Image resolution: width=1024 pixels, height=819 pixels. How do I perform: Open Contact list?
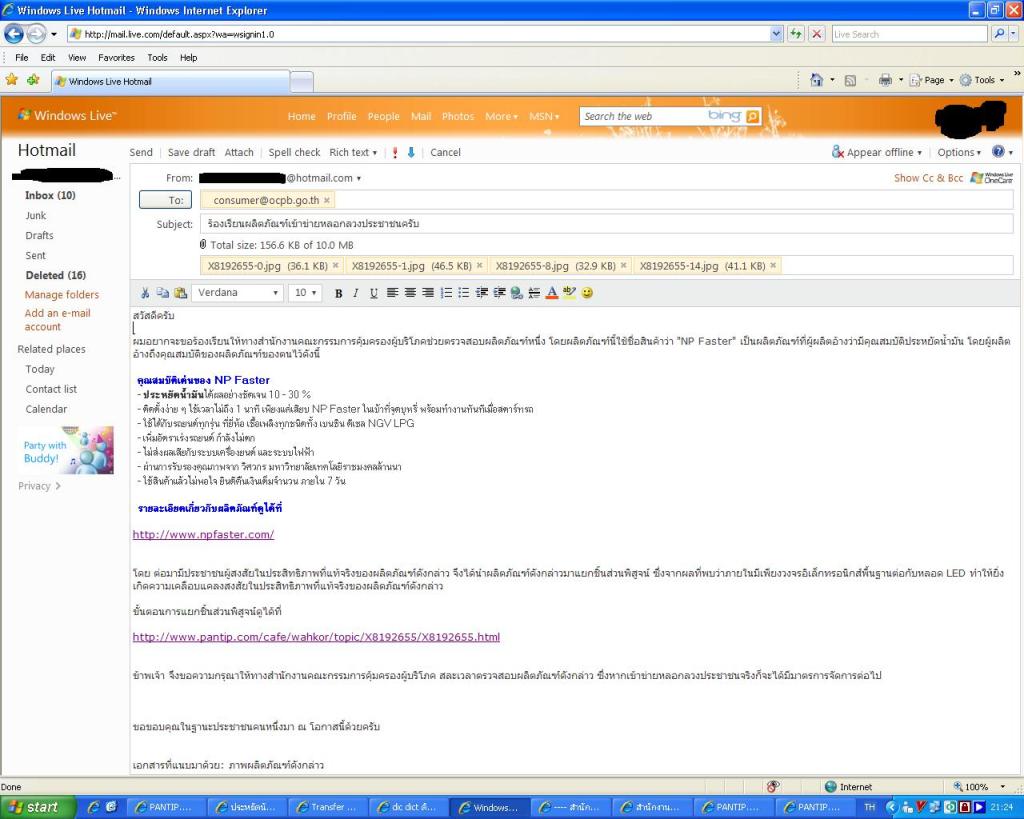point(51,389)
